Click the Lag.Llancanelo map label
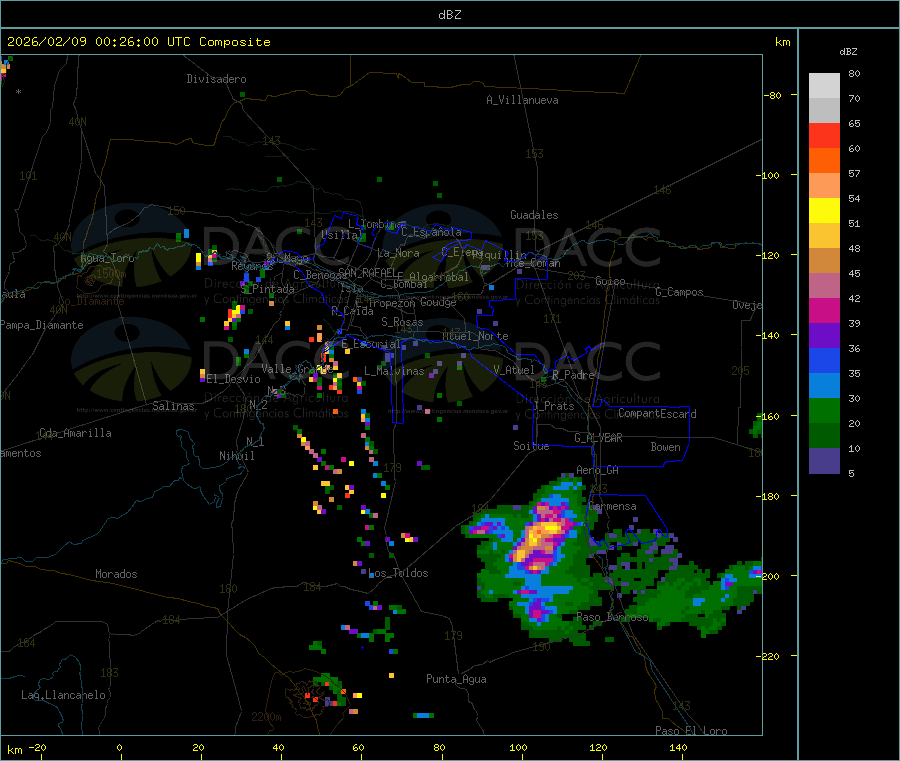 point(63,695)
